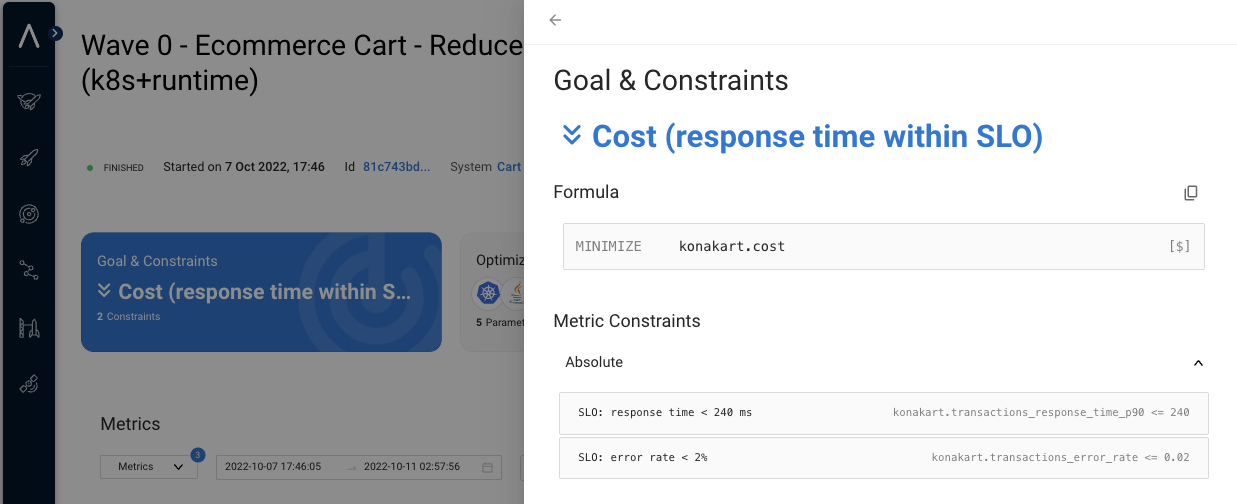Open the connected nodes icon in sidebar

(x=28, y=270)
